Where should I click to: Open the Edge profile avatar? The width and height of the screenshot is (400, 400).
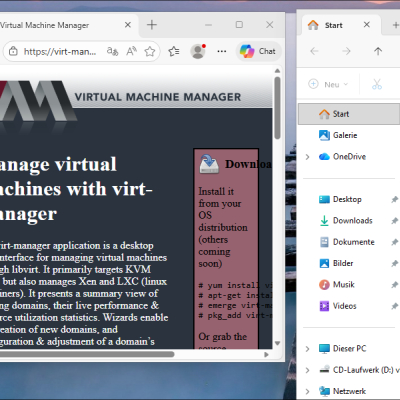tap(198, 51)
